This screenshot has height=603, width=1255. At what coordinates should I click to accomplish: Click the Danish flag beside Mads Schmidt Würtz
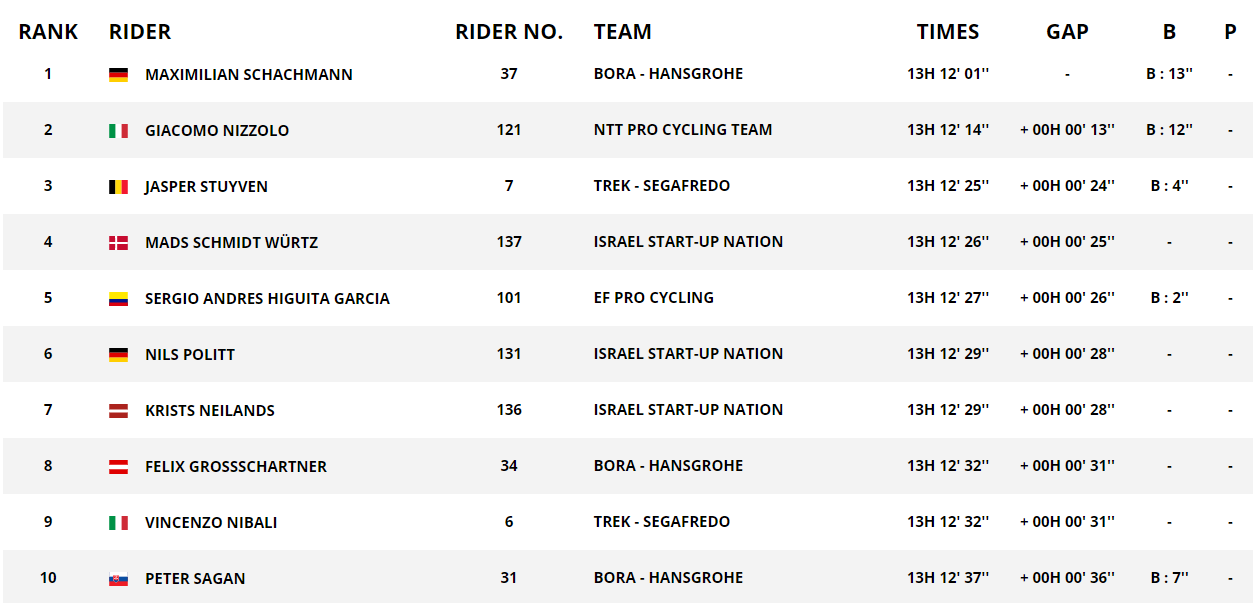tap(118, 242)
